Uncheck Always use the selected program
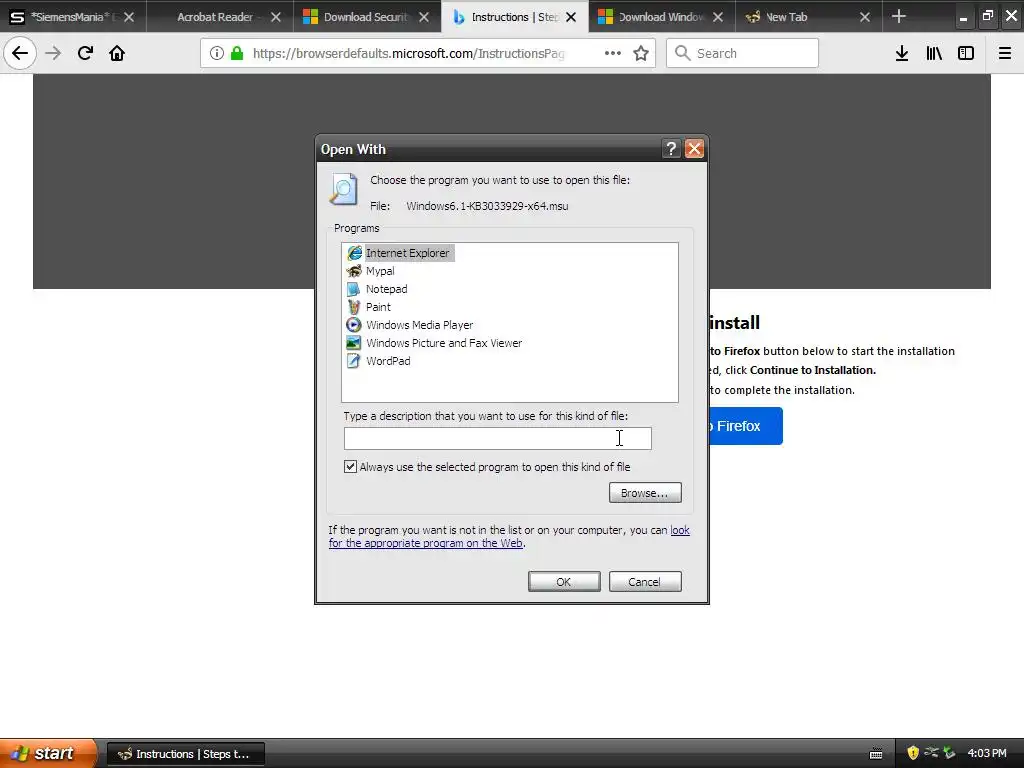The height and width of the screenshot is (768, 1024). click(x=351, y=466)
